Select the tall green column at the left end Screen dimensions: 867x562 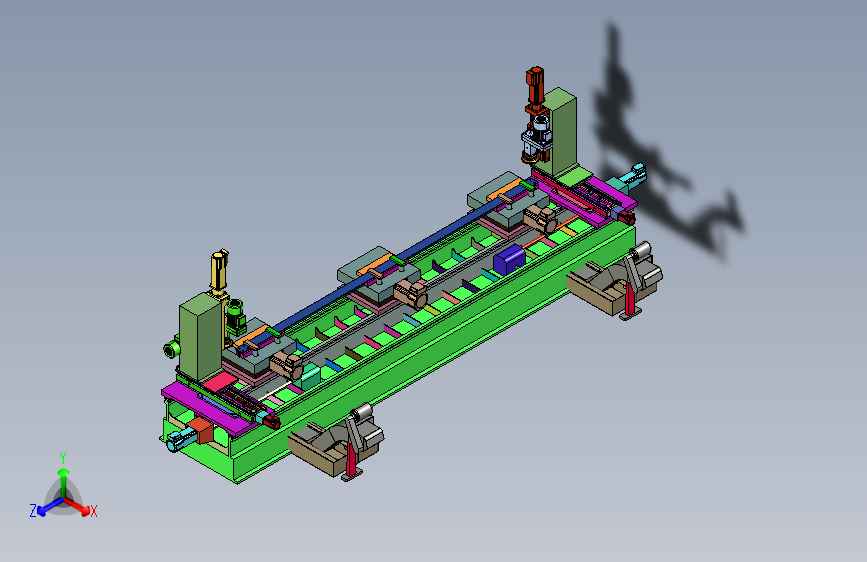pyautogui.click(x=200, y=336)
